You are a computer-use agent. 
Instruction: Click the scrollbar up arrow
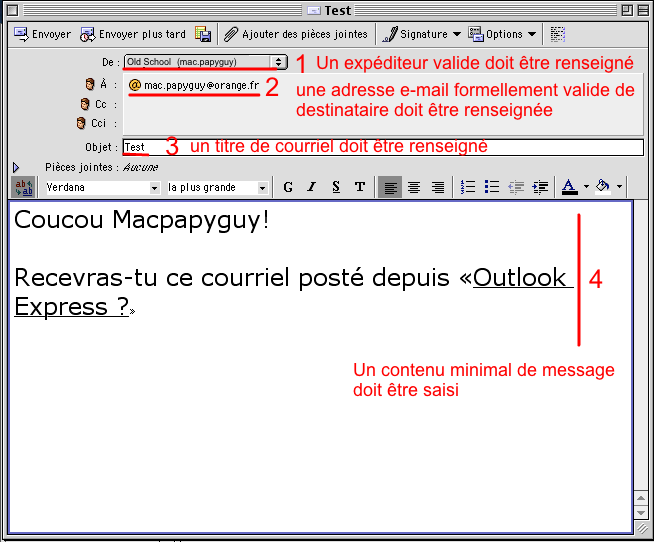coord(640,499)
